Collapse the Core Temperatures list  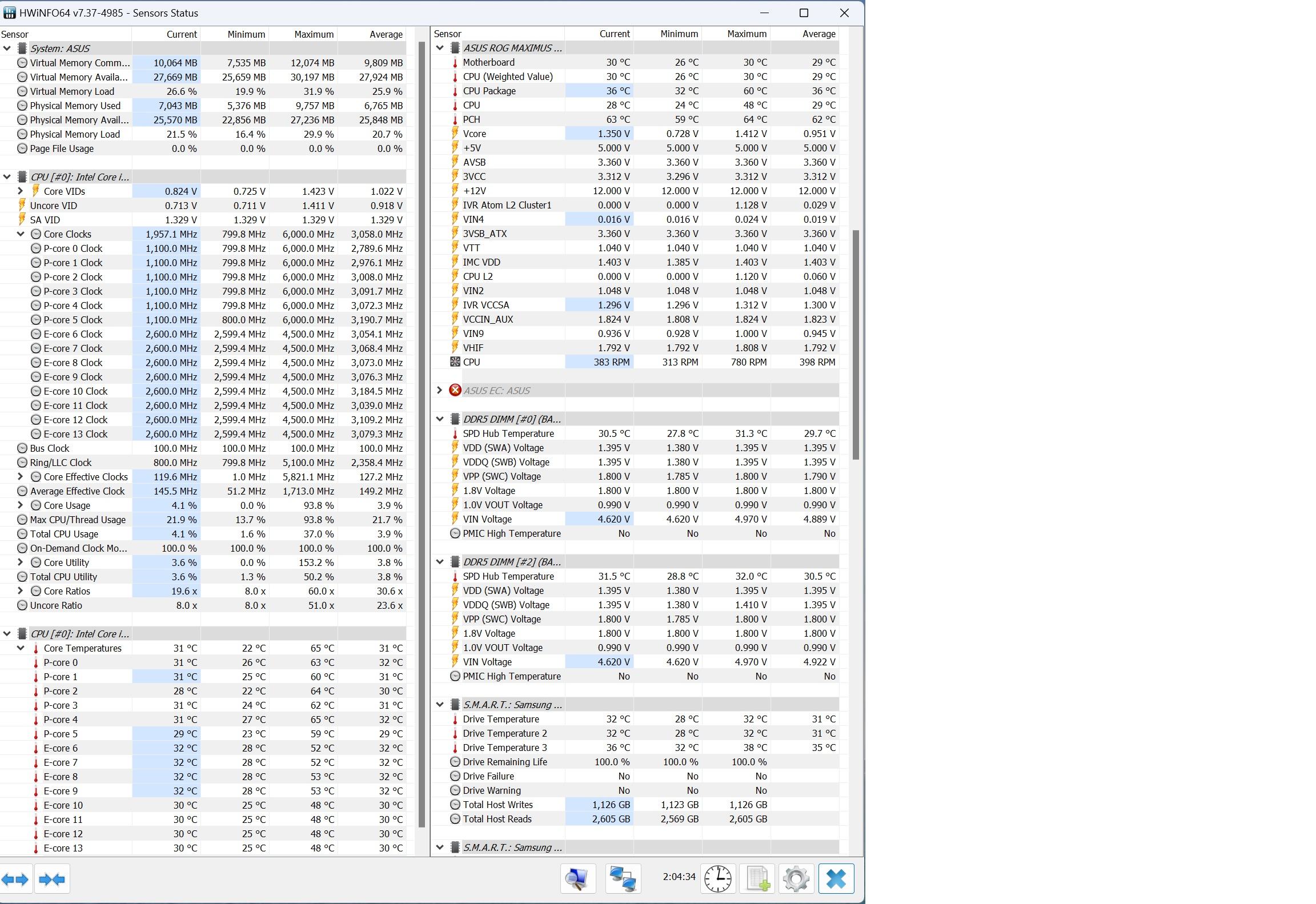point(21,648)
